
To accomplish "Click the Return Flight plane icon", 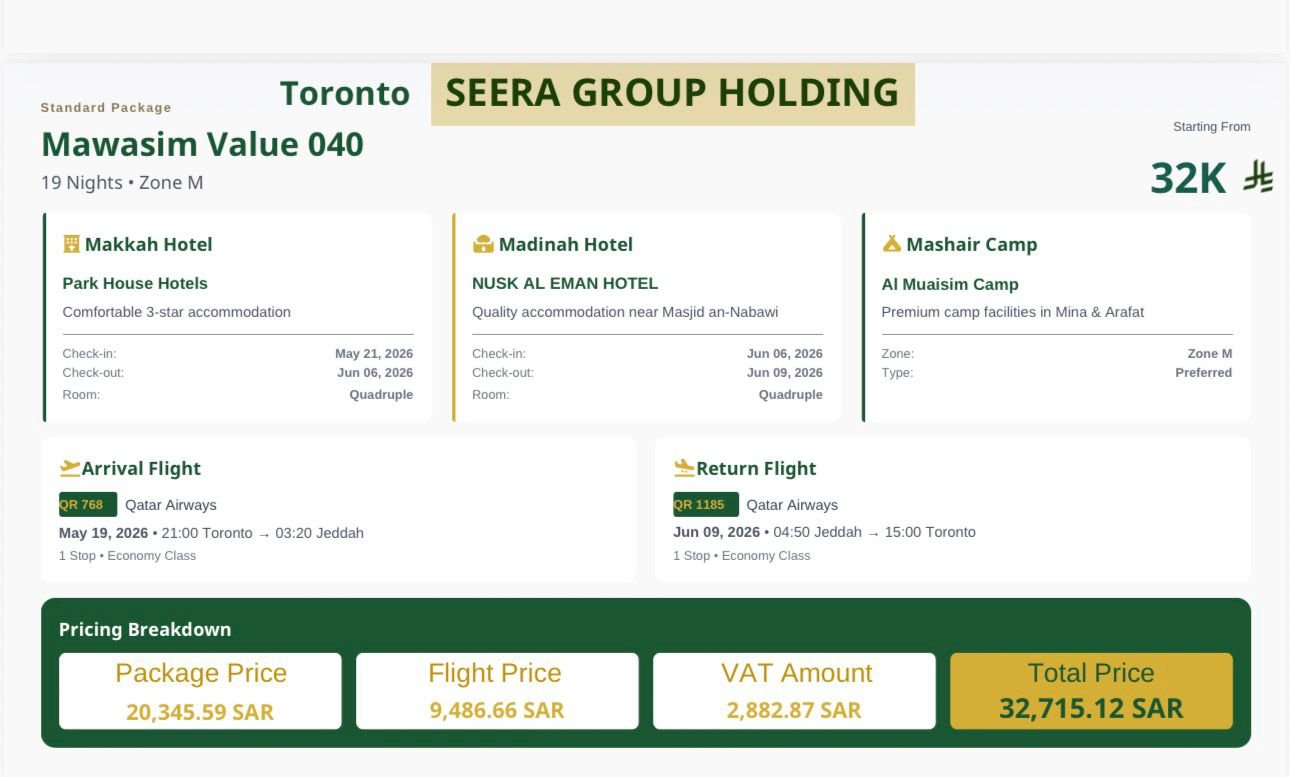I will click(x=684, y=468).
